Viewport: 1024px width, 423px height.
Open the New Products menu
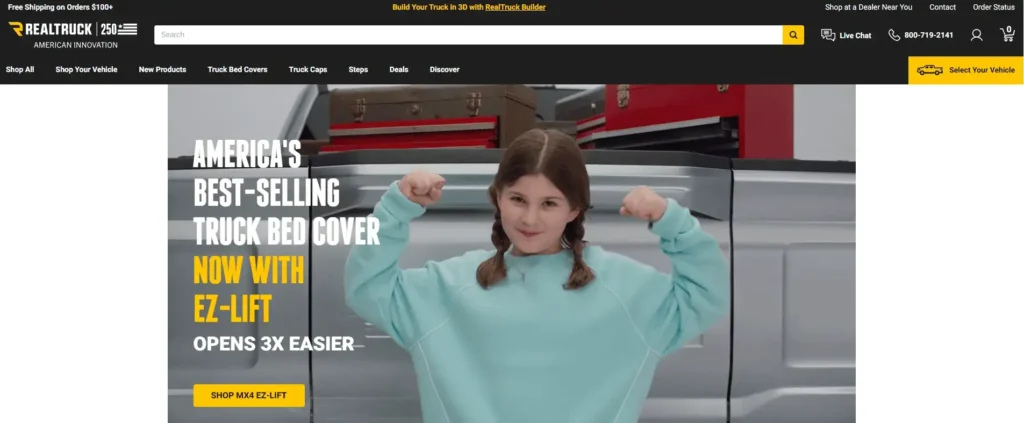[x=163, y=69]
